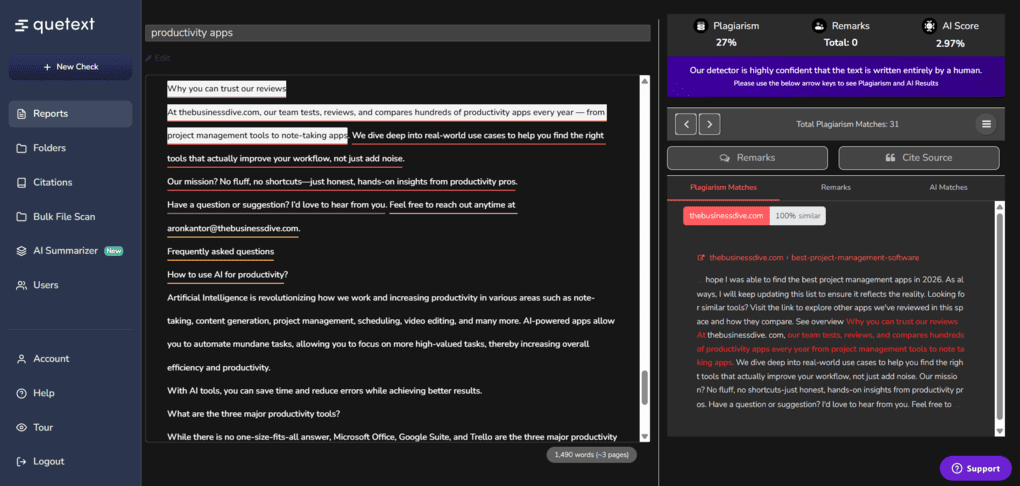The height and width of the screenshot is (486, 1020).
Task: Click the Reports document icon
Action: pyautogui.click(x=21, y=114)
